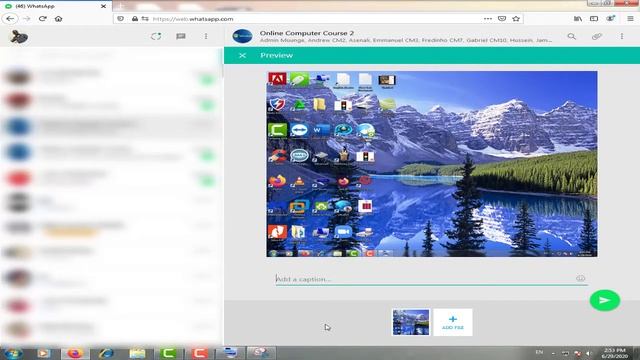The image size is (640, 360).
Task: Click Firefox icon in taskbar
Action: point(75,353)
